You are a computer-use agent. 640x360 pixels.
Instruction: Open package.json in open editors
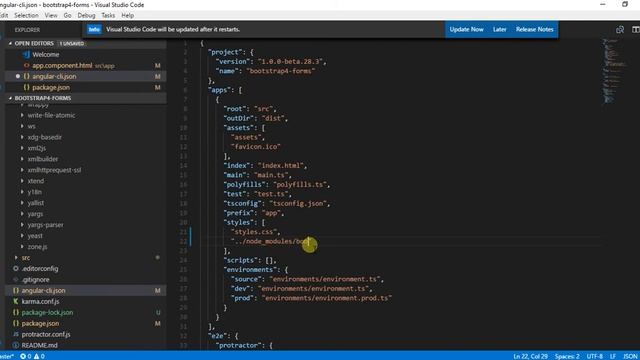[51, 88]
